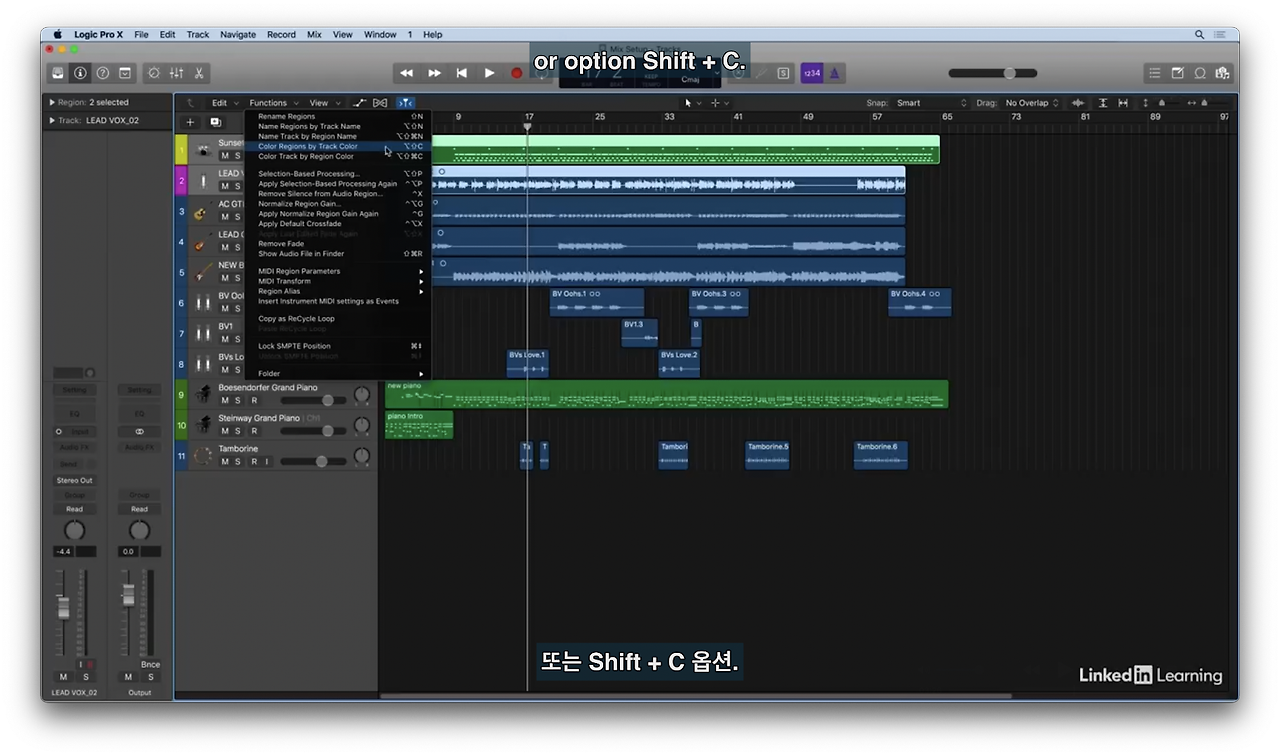The image size is (1280, 756).
Task: Fast forward the project
Action: point(434,73)
